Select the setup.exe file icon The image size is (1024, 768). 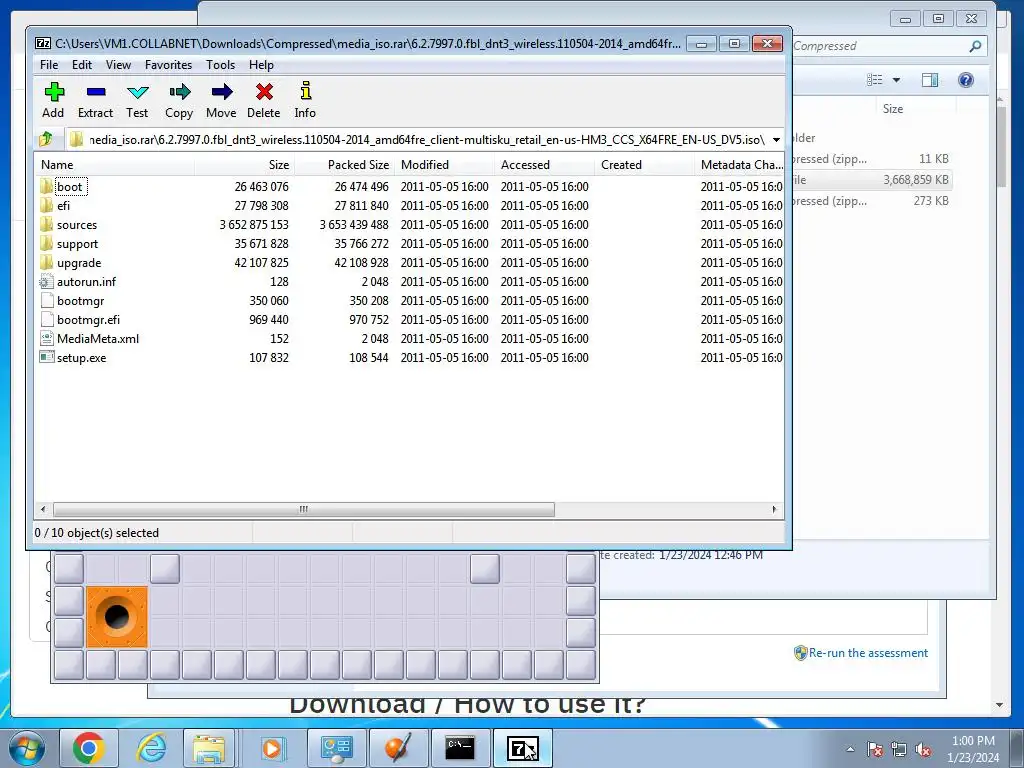(x=46, y=357)
